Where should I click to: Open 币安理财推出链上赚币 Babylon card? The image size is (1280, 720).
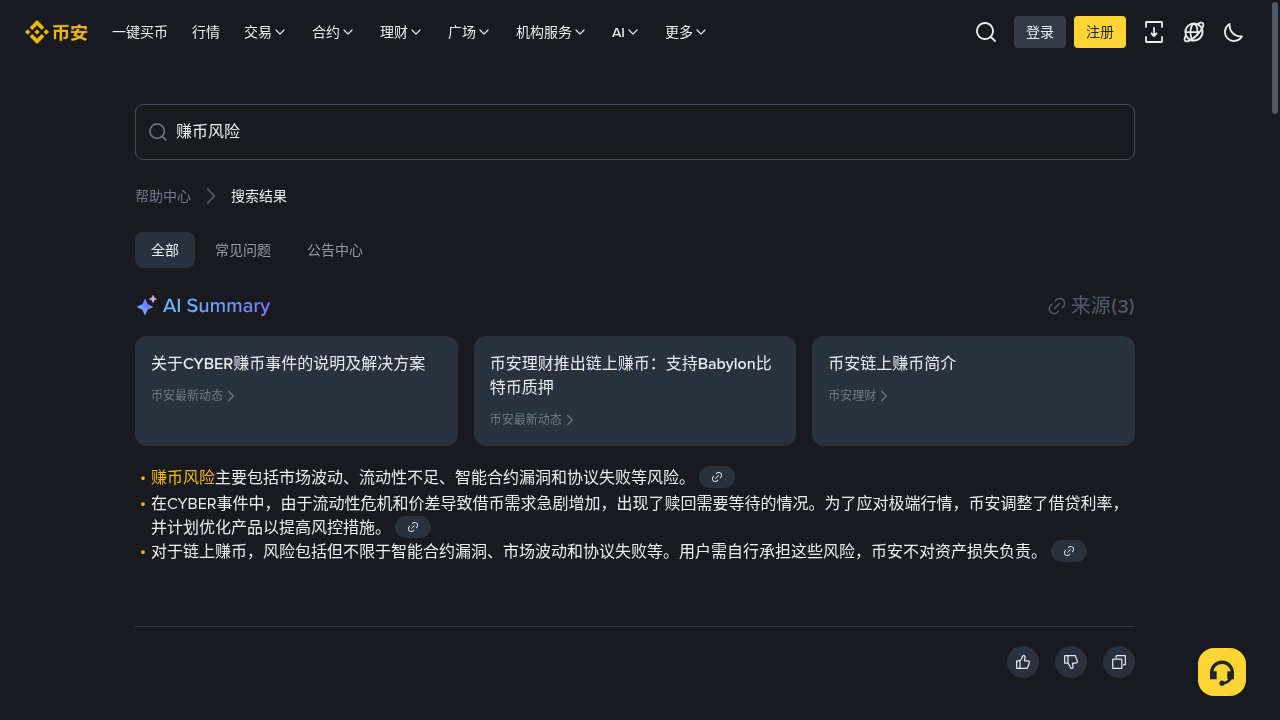[x=635, y=391]
